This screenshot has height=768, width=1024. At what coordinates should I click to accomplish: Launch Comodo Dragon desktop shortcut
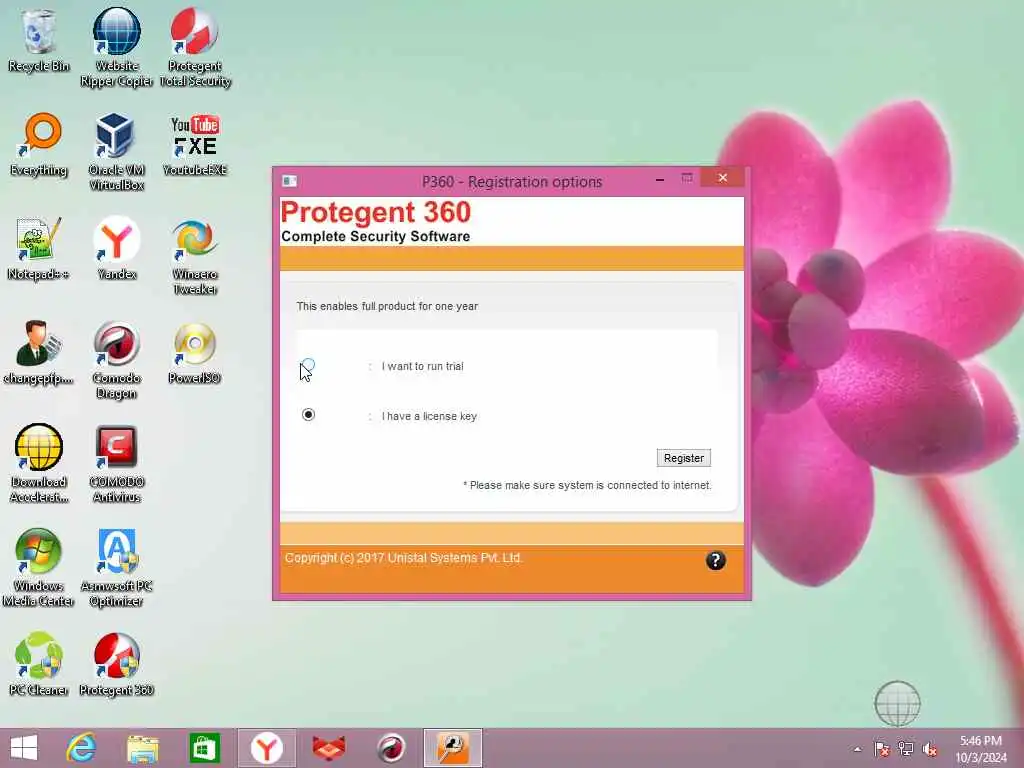116,359
